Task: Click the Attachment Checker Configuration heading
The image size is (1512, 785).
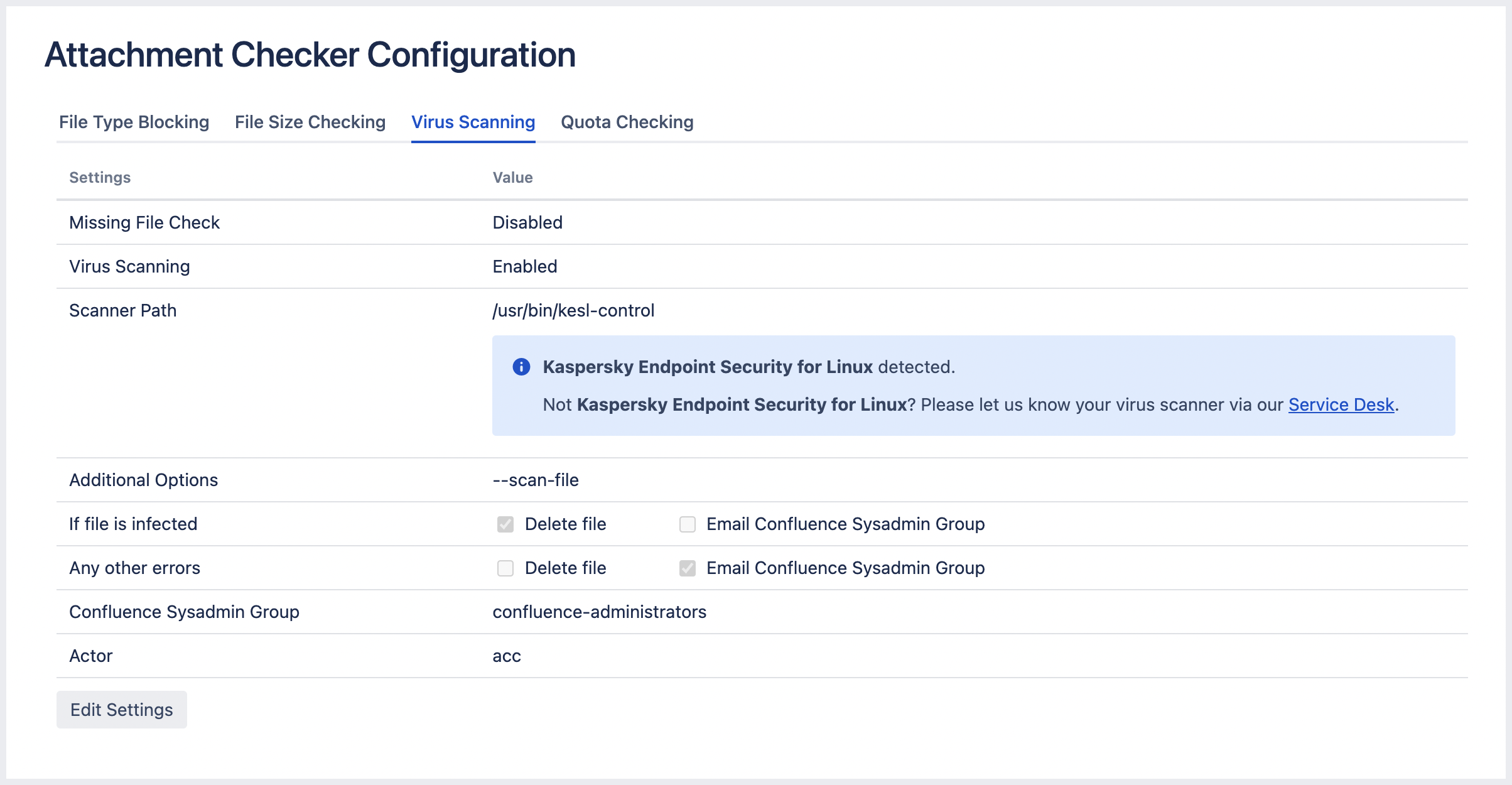Action: click(310, 55)
